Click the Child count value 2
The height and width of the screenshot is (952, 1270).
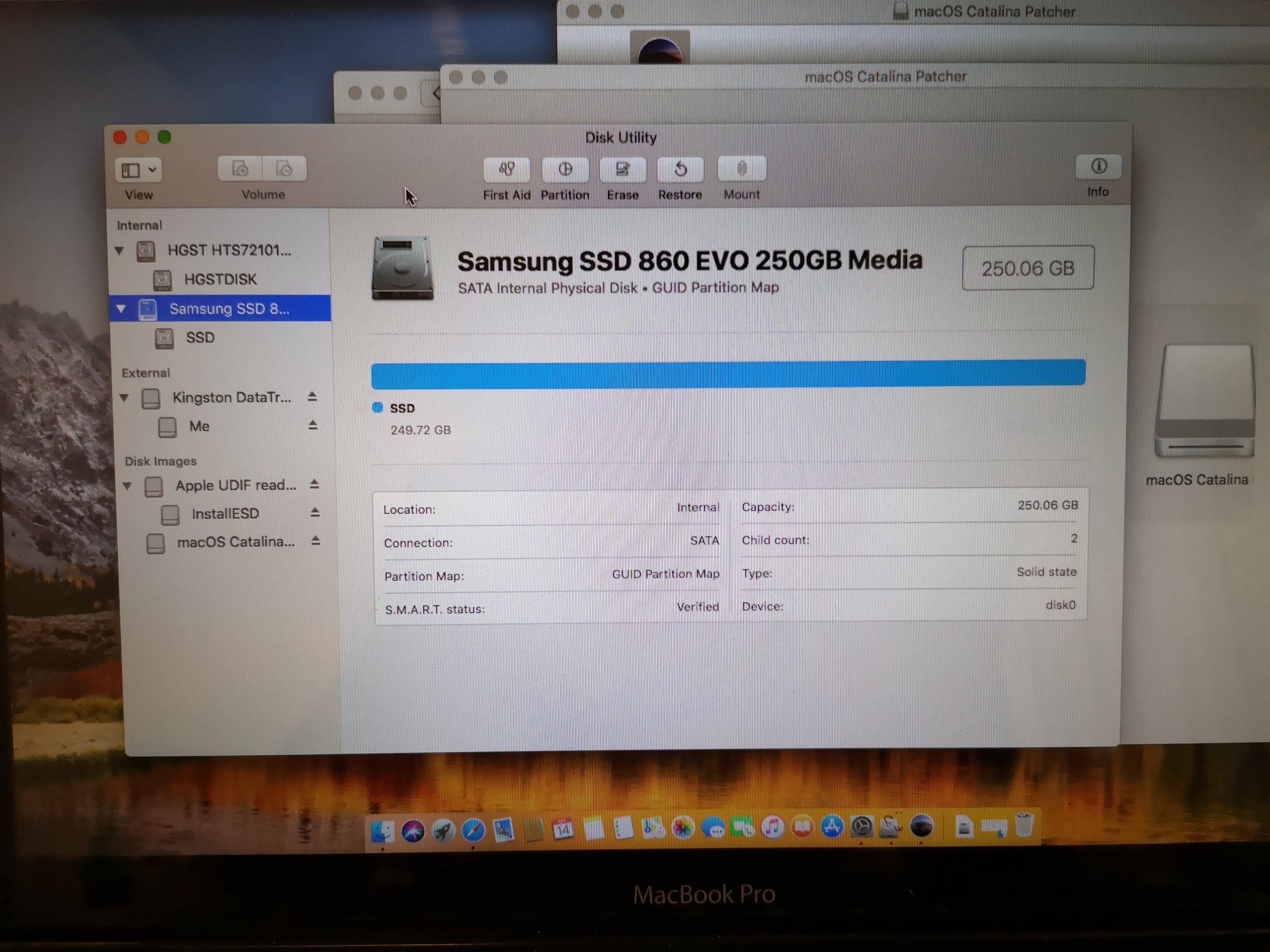click(1074, 538)
